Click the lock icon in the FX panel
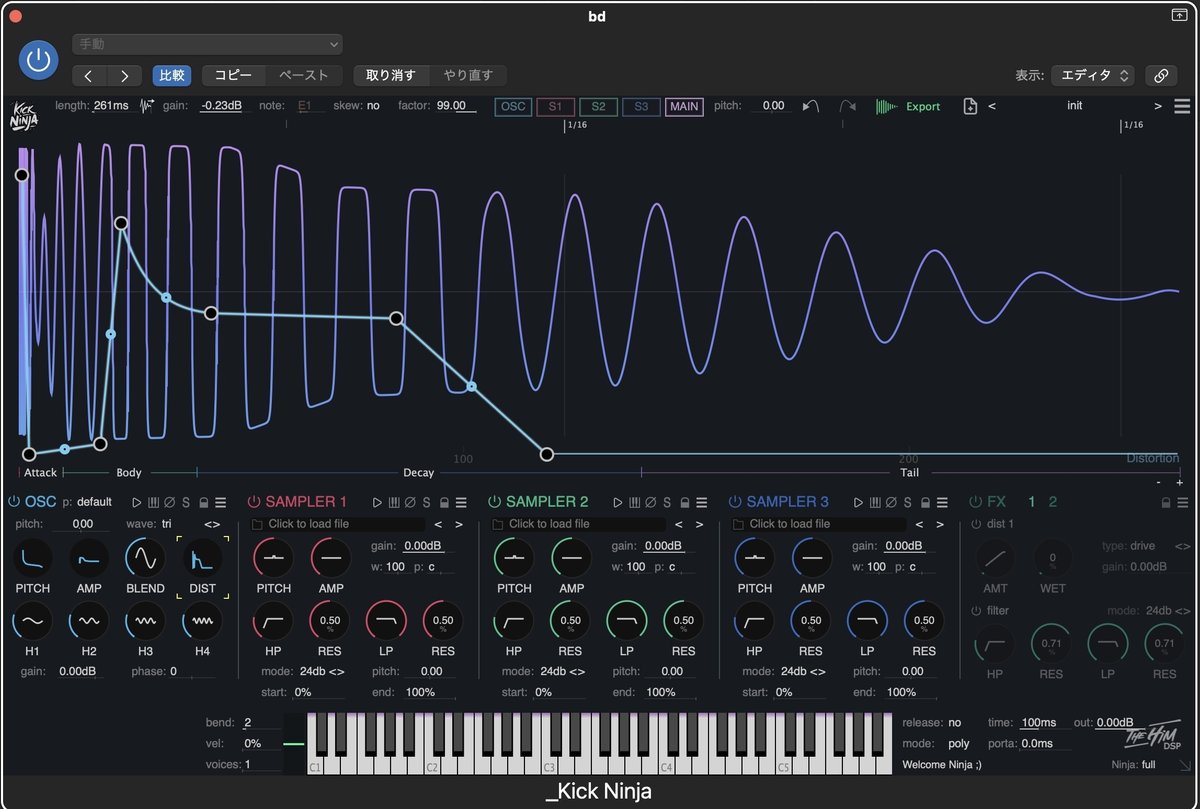 point(1165,502)
